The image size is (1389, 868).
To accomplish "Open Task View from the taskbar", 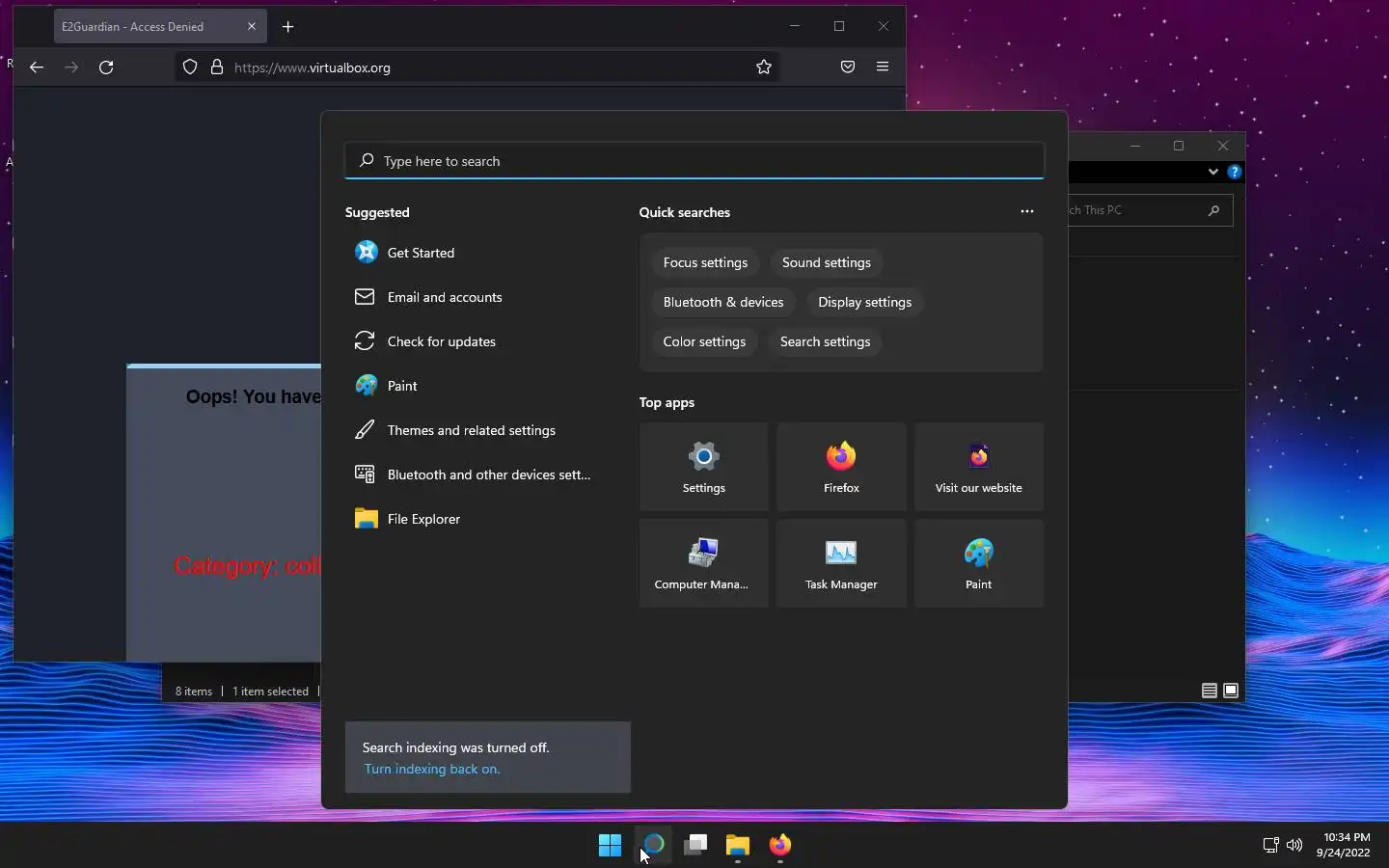I will 695,846.
